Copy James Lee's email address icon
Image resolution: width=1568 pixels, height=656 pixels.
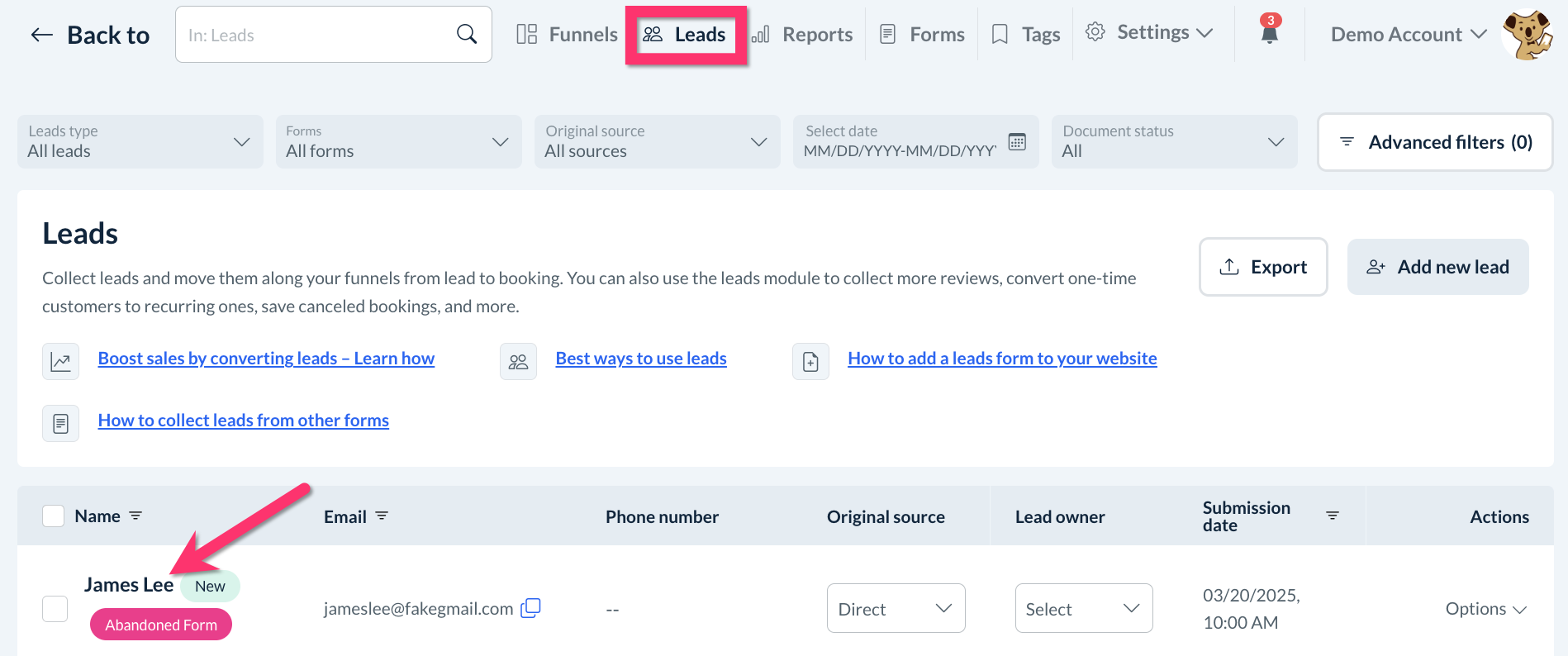530,608
